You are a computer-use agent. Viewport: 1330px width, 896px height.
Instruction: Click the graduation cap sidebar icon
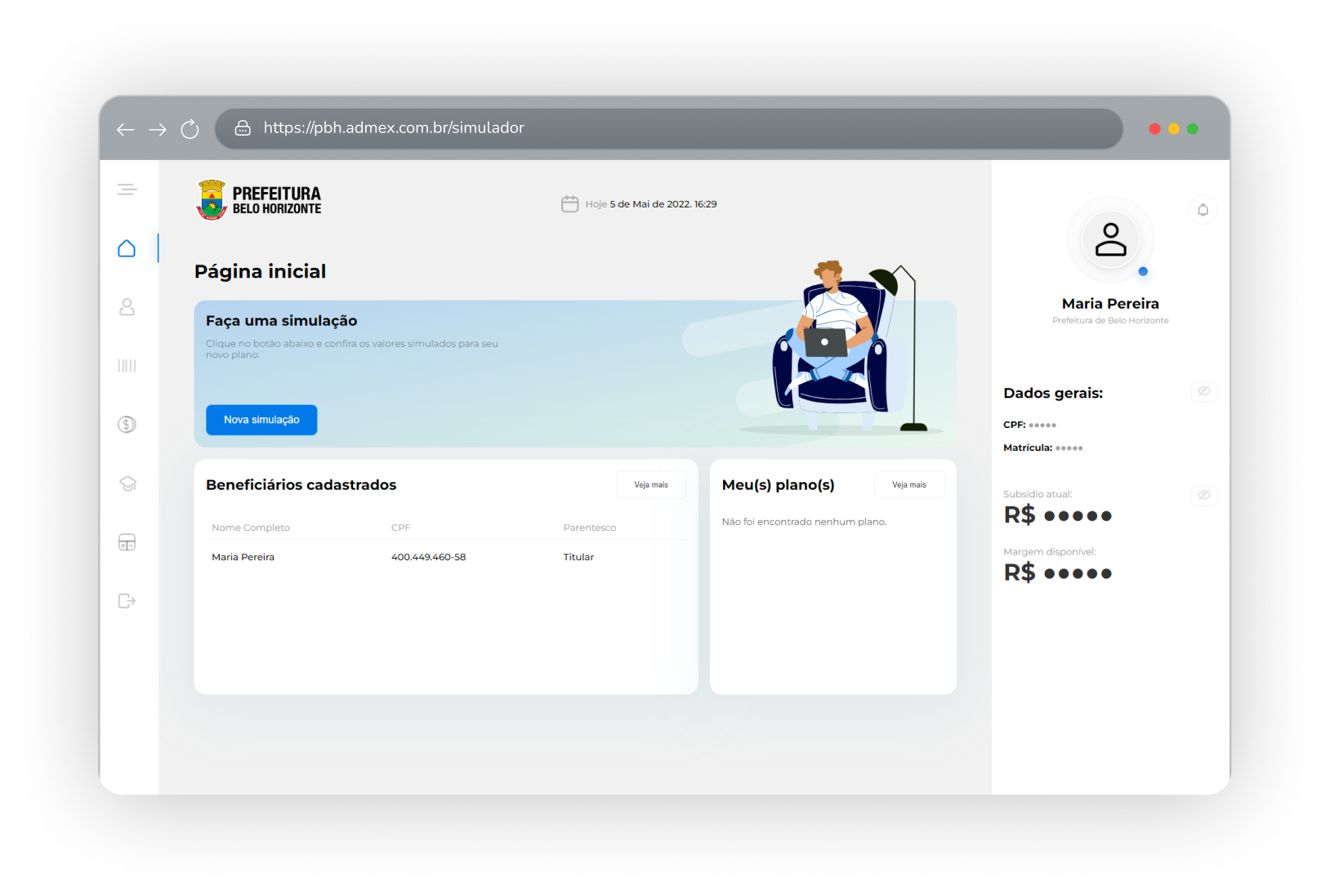pos(127,484)
